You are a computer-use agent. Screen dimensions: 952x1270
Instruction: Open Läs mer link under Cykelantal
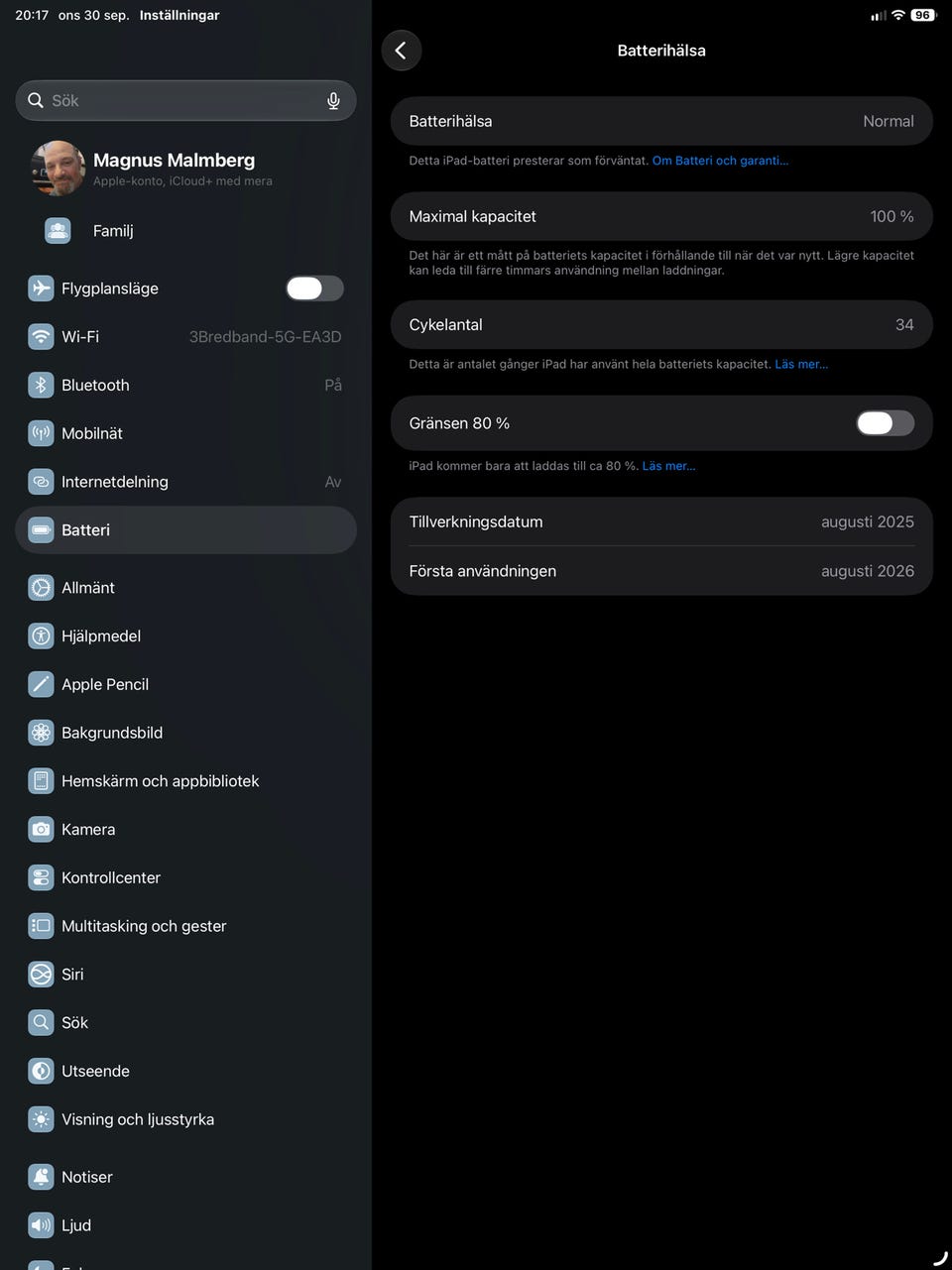(801, 364)
